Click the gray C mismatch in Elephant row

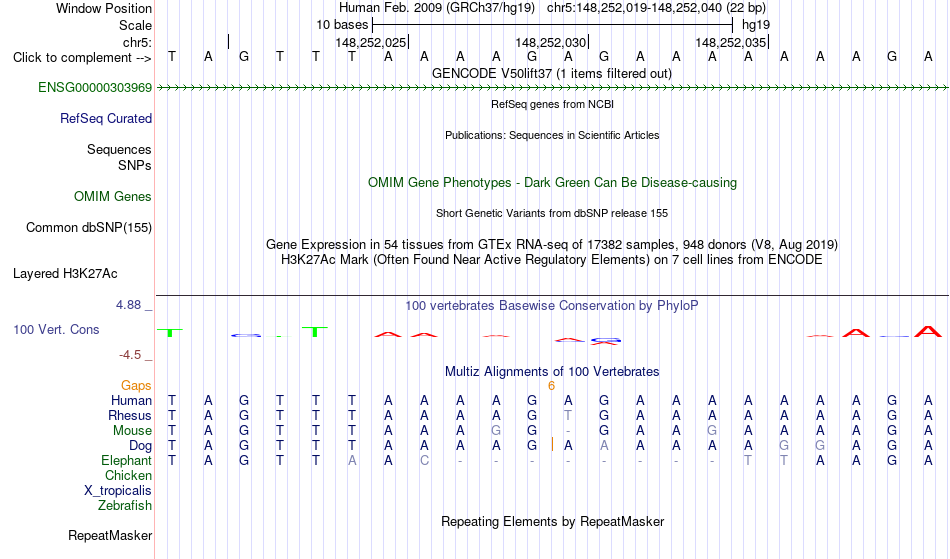click(x=424, y=460)
